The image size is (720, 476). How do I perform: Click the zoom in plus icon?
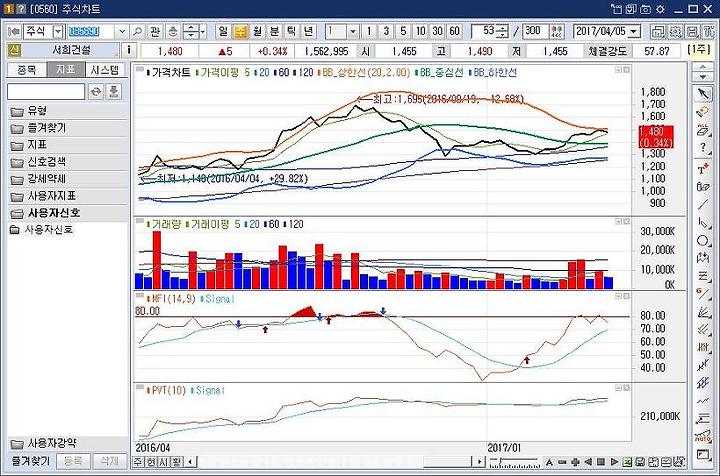(575, 462)
